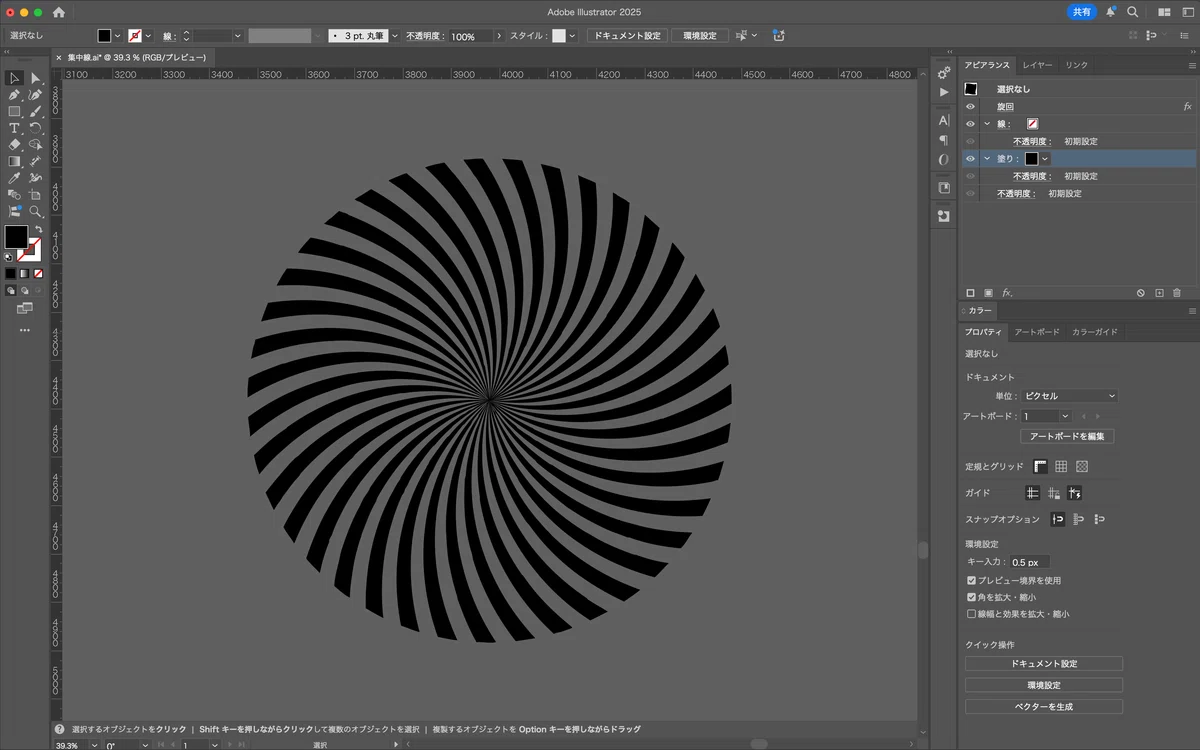Open the fill color dropdown in control bar
Image resolution: width=1200 pixels, height=750 pixels.
point(118,36)
